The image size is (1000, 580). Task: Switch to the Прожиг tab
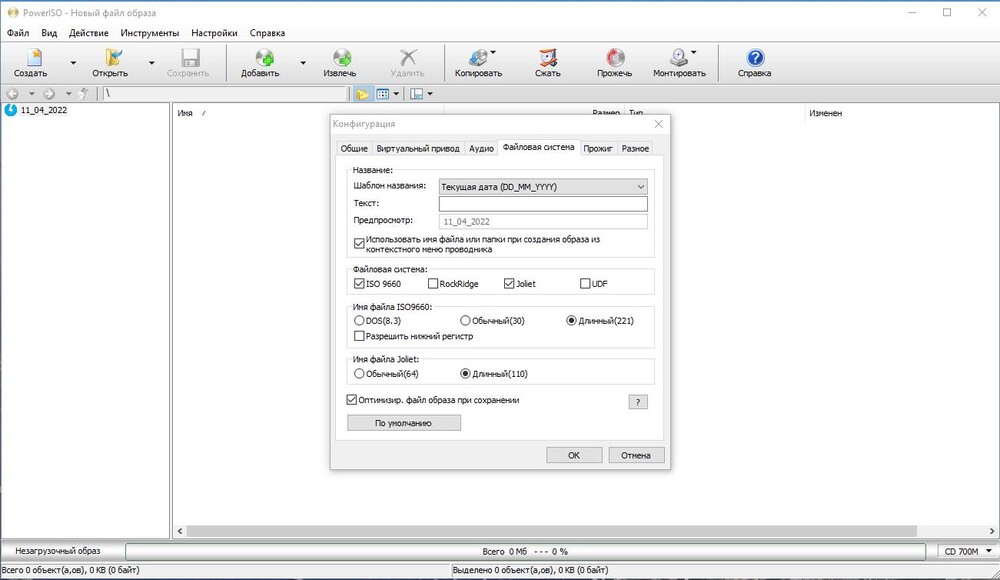pyautogui.click(x=598, y=148)
